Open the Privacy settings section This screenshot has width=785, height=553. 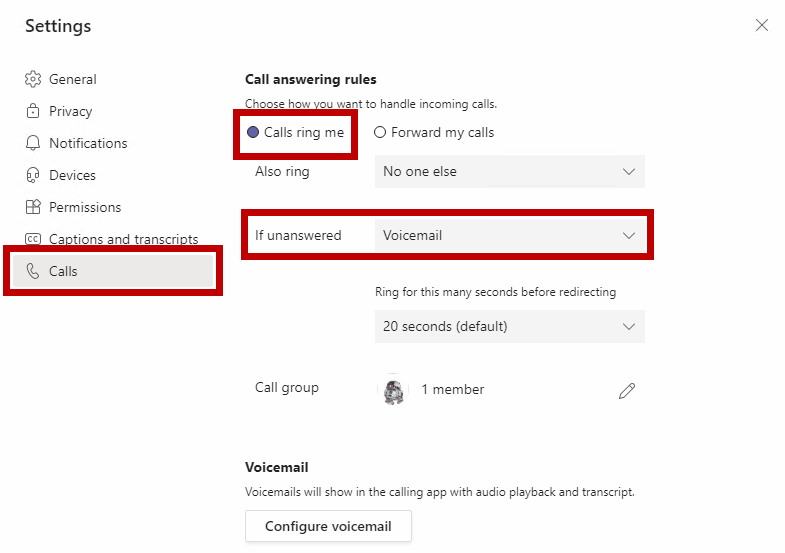point(70,111)
